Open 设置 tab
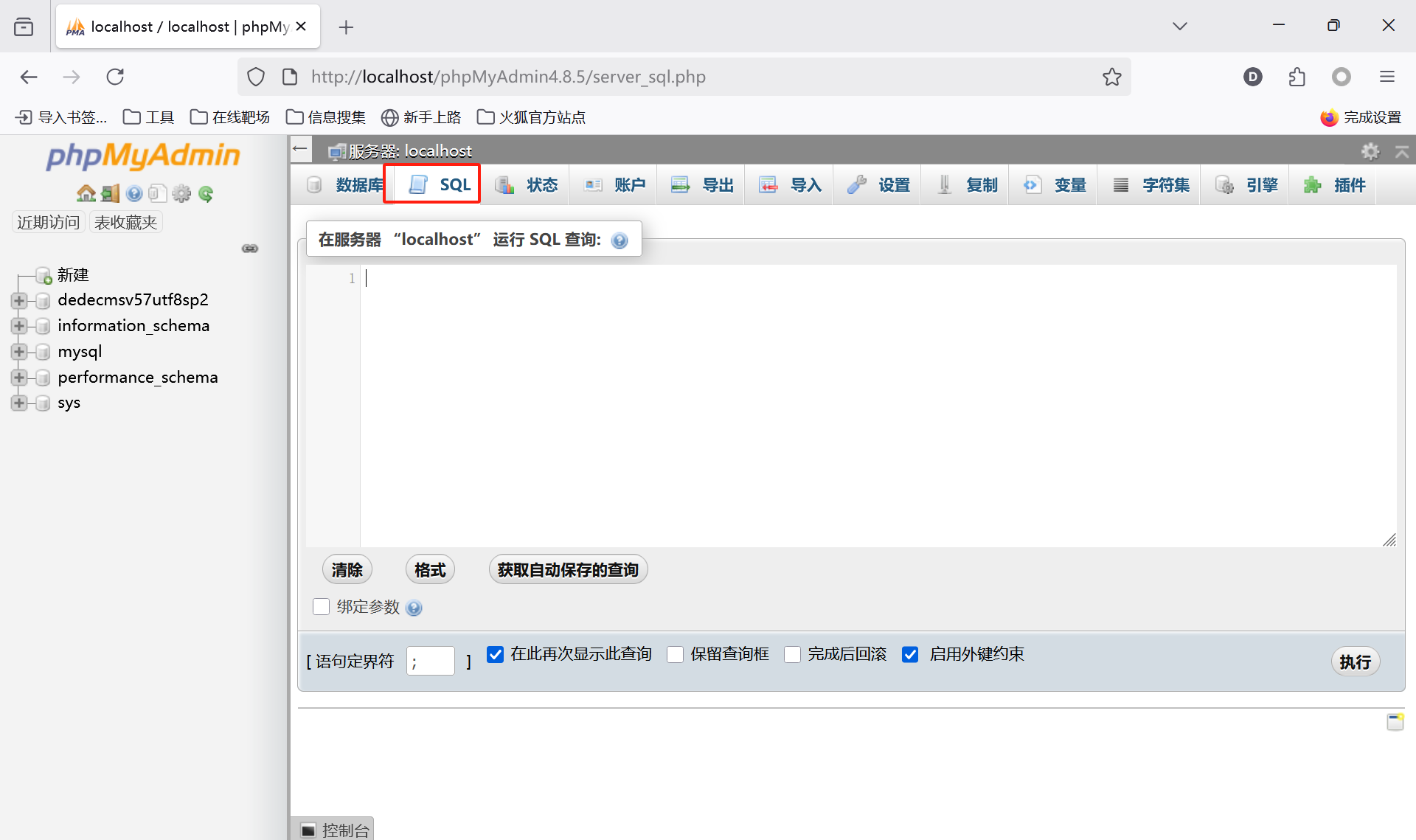 coord(878,185)
